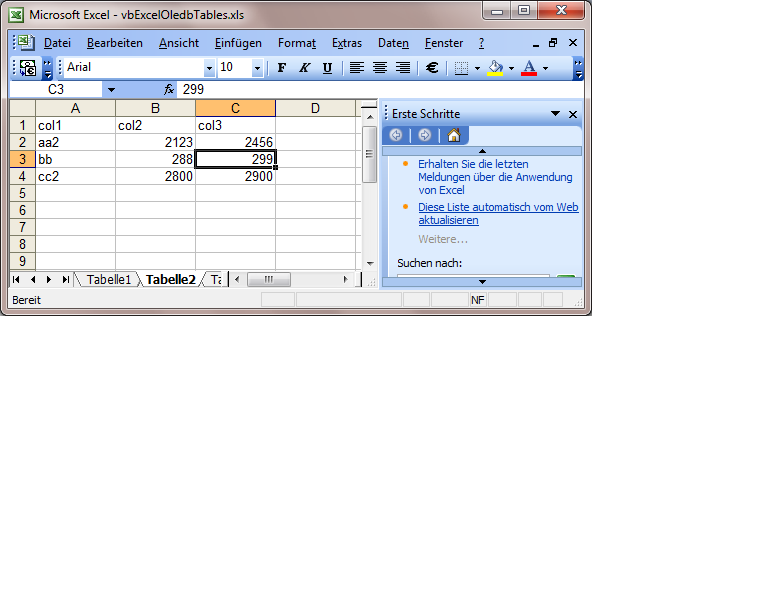This screenshot has width=768, height=614.
Task: Center align the cell text
Action: tap(380, 68)
